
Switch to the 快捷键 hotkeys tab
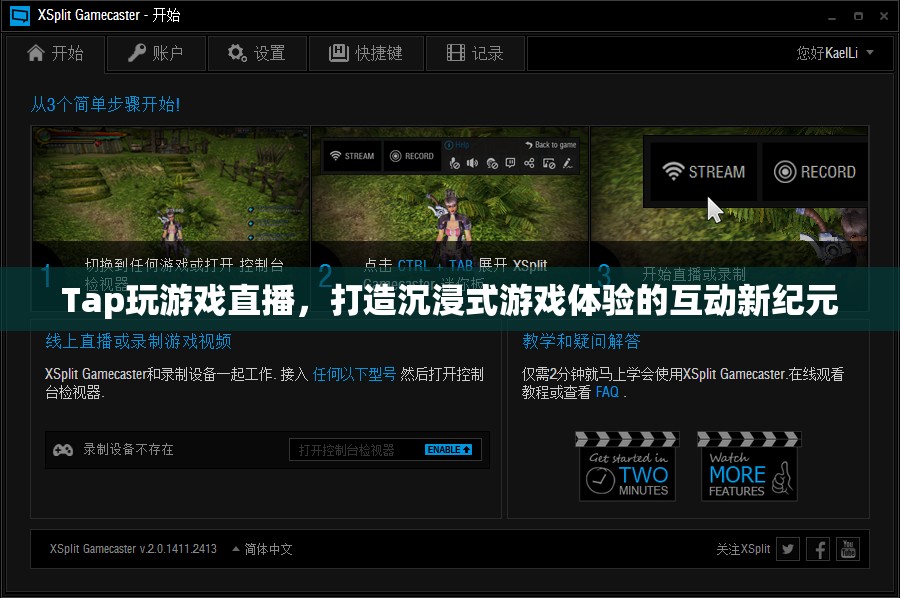pyautogui.click(x=366, y=53)
